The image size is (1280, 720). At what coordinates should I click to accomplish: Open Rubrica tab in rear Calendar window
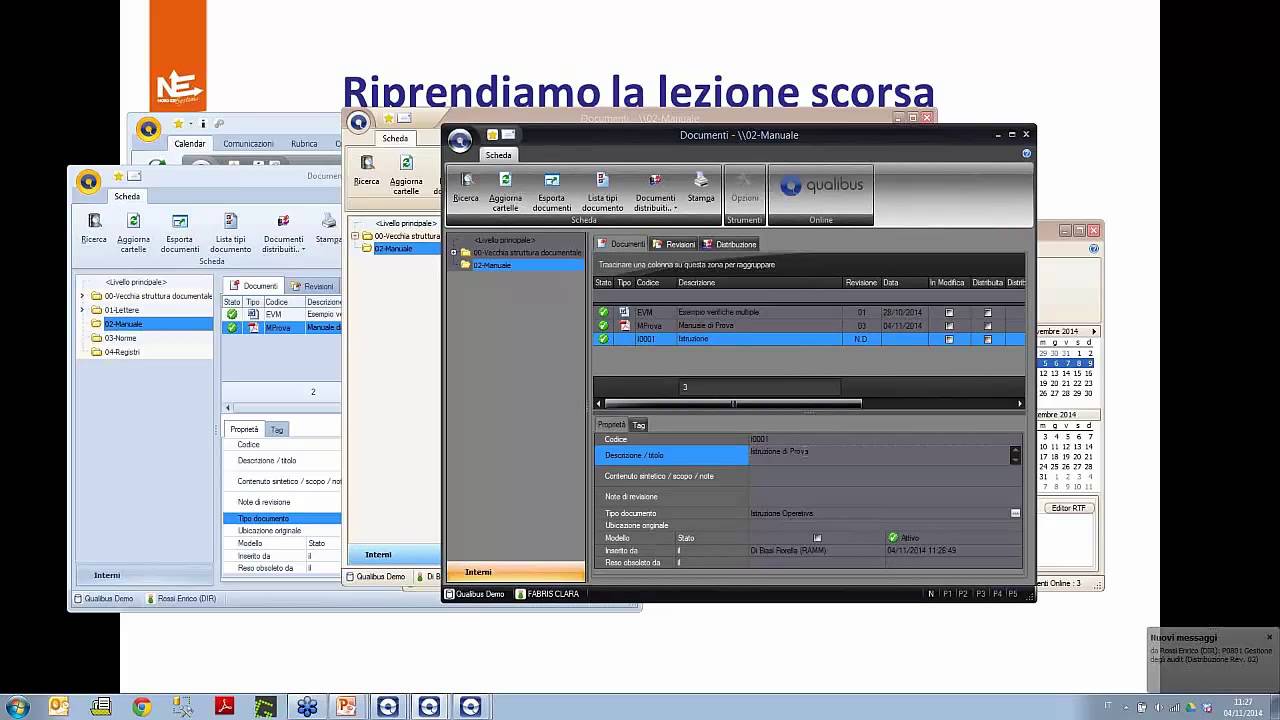(304, 144)
